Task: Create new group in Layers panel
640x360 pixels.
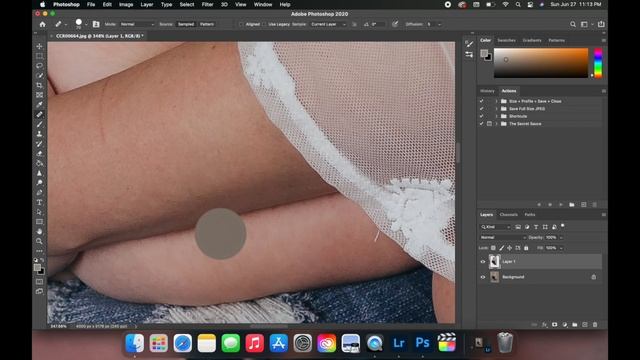Action: point(575,325)
